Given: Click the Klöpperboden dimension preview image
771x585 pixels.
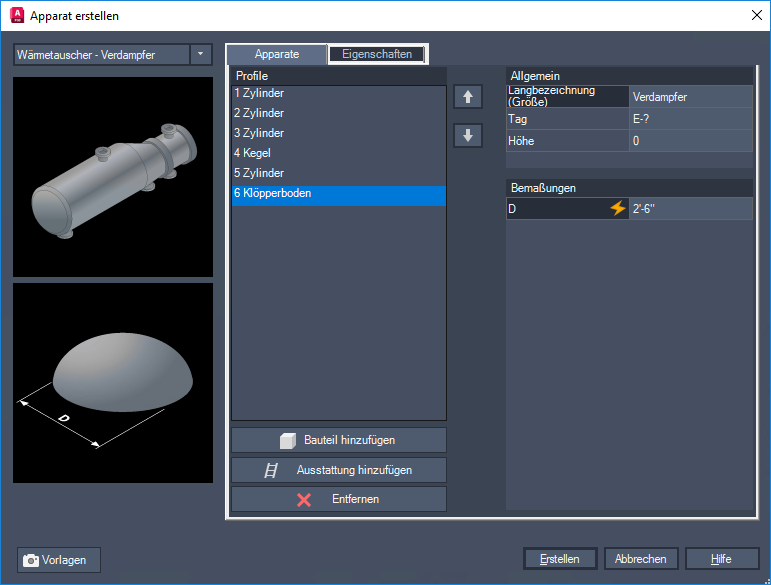Looking at the screenshot, I should click(113, 383).
